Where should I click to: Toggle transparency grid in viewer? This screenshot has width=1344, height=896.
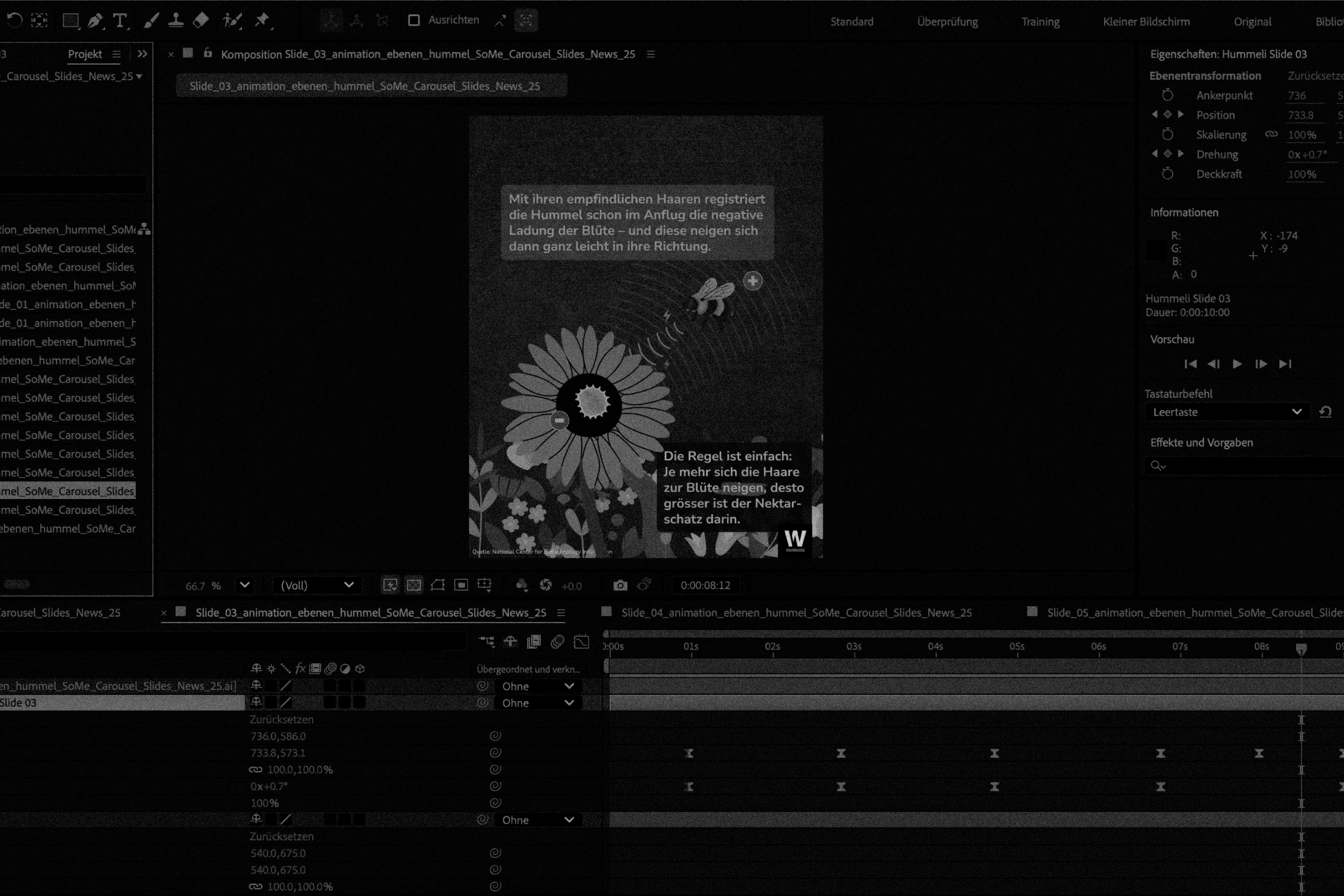point(414,585)
